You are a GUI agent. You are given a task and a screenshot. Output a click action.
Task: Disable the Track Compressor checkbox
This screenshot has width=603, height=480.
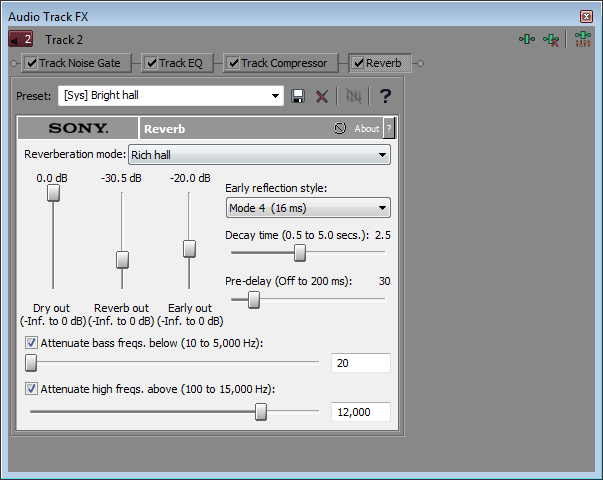point(233,63)
